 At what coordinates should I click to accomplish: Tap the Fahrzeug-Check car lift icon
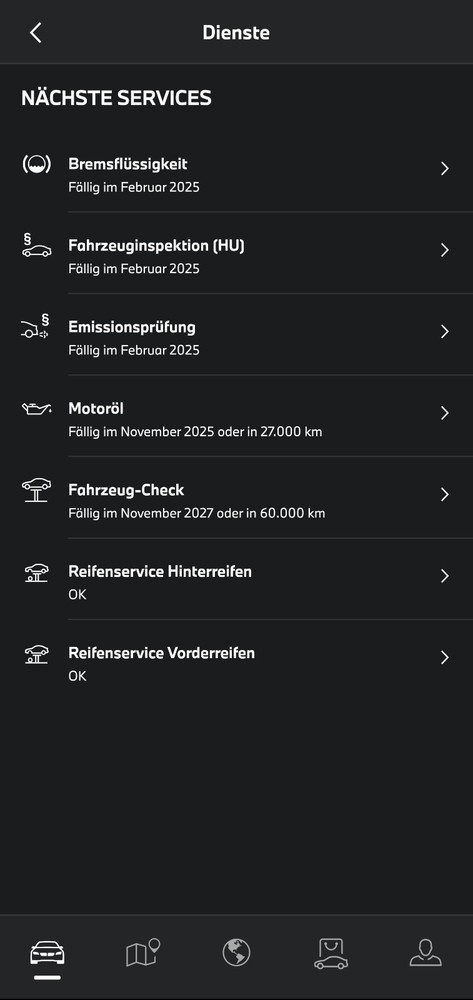point(36,490)
